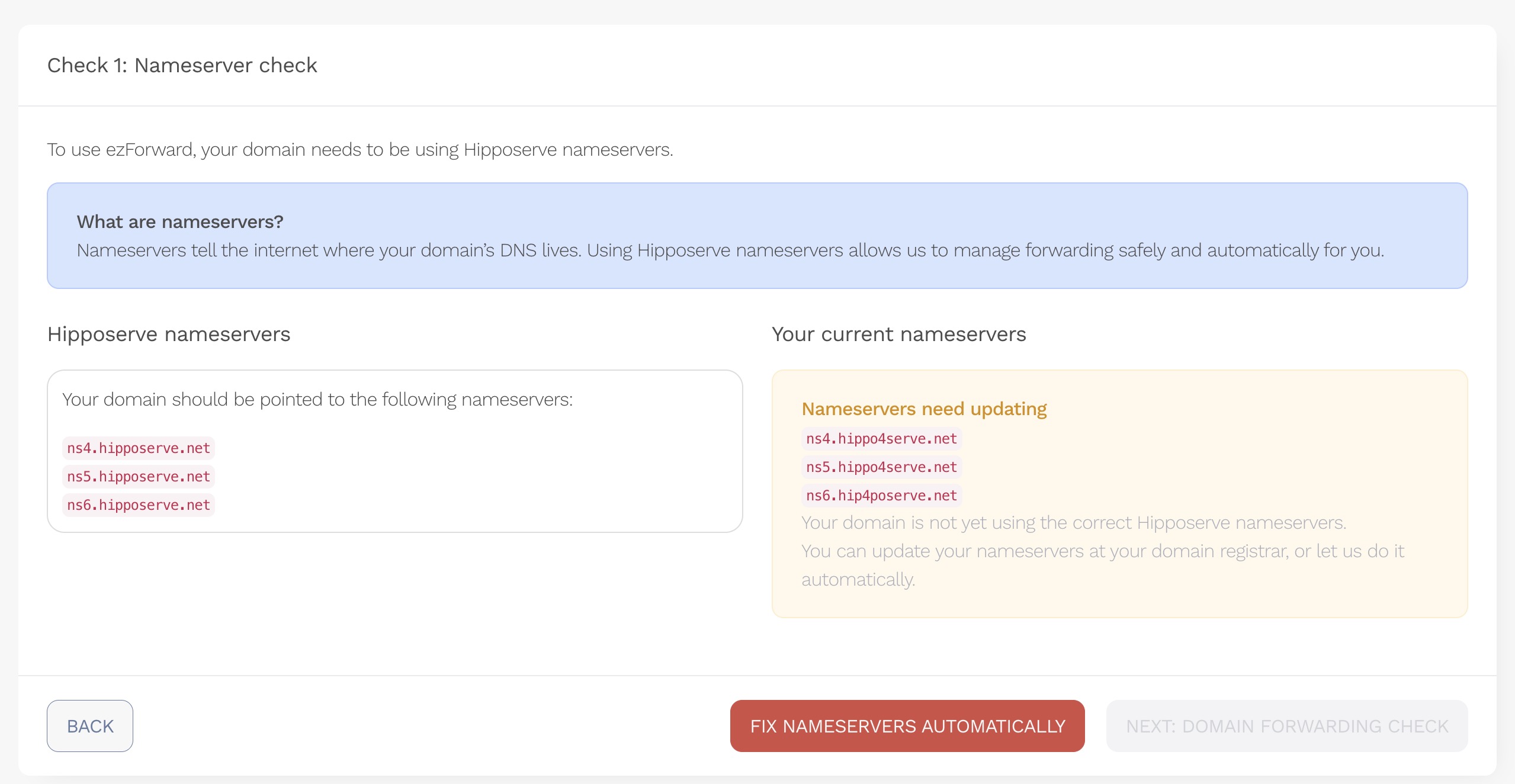Click the 'Hipposerve nameservers' section heading
This screenshot has width=1515, height=784.
point(169,335)
